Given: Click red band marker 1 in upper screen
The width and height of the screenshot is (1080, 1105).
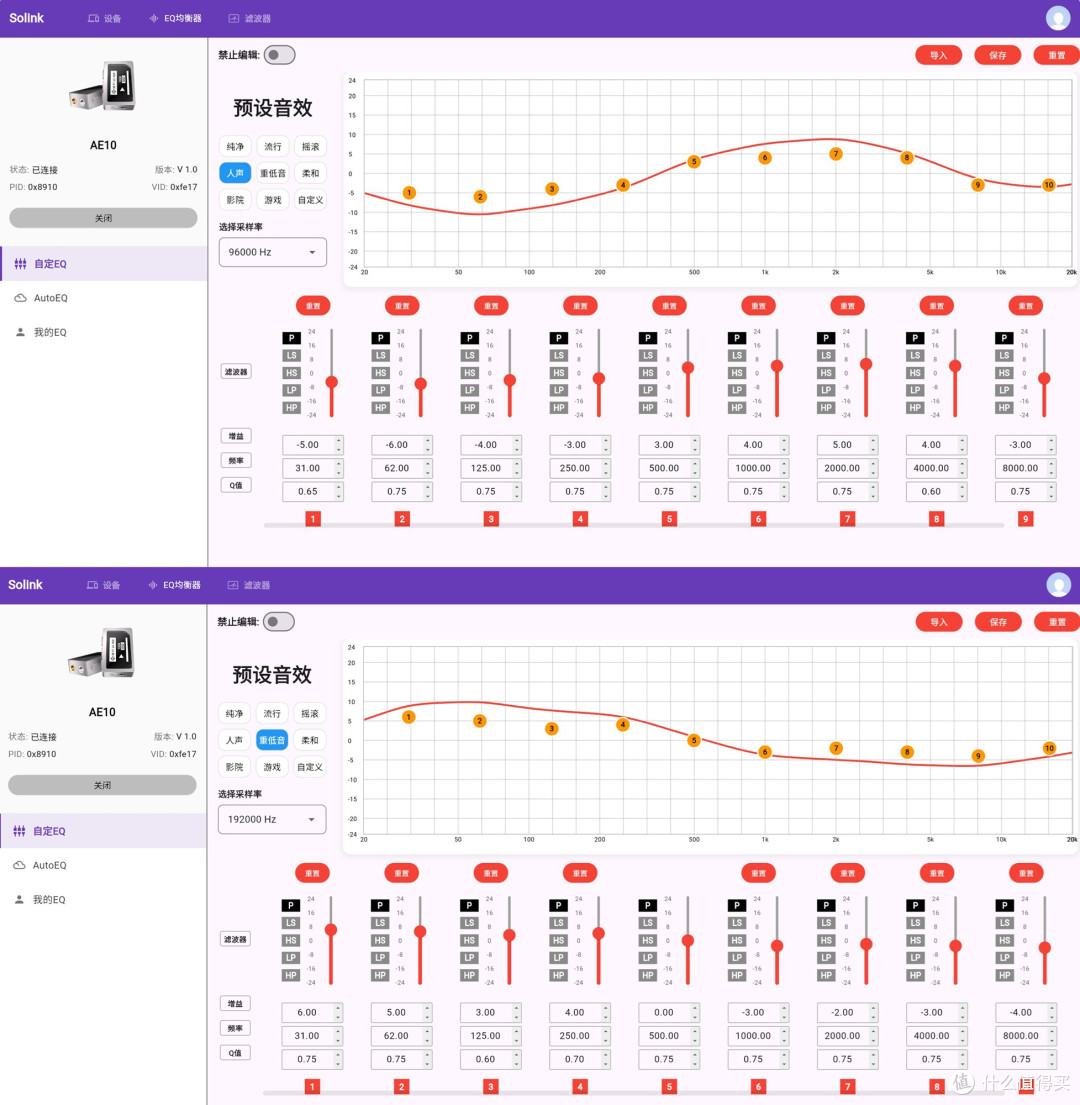Looking at the screenshot, I should click(313, 519).
